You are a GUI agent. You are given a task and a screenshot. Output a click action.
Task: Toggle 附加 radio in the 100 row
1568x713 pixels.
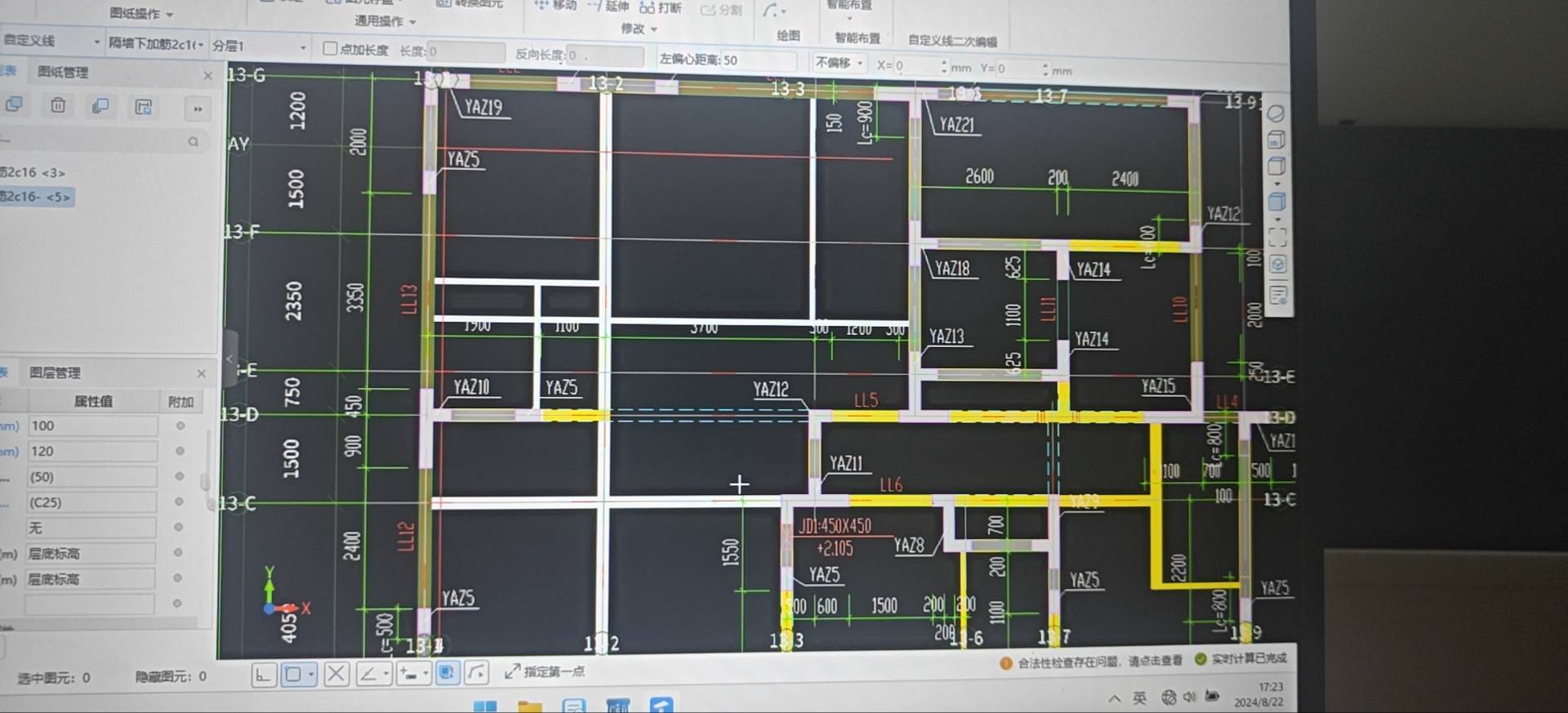tap(180, 426)
